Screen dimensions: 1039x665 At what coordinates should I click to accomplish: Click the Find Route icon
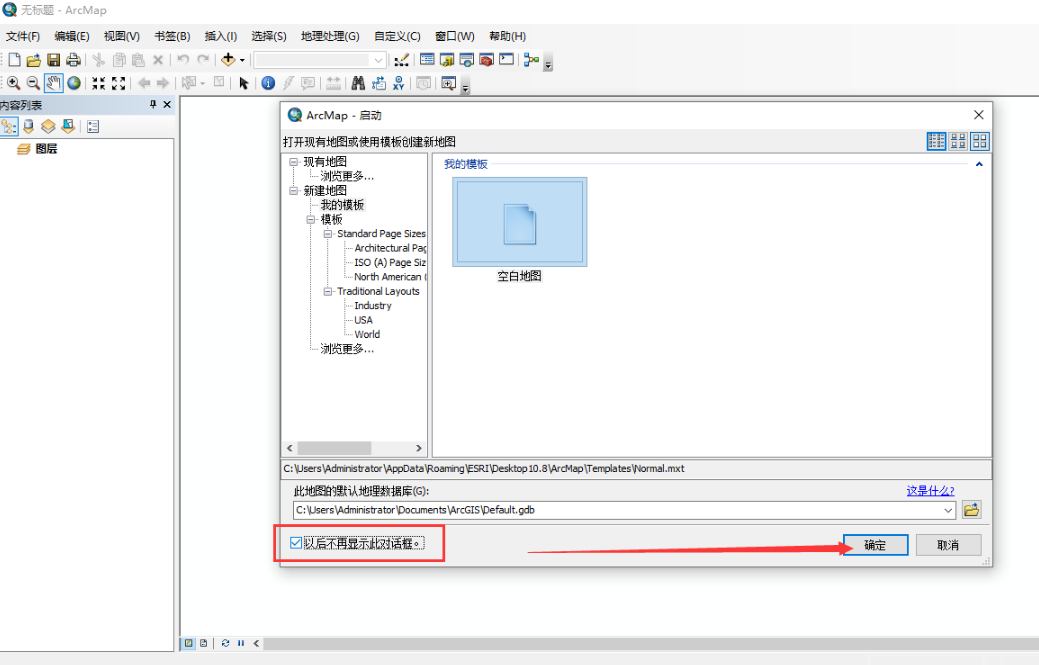pos(379,83)
